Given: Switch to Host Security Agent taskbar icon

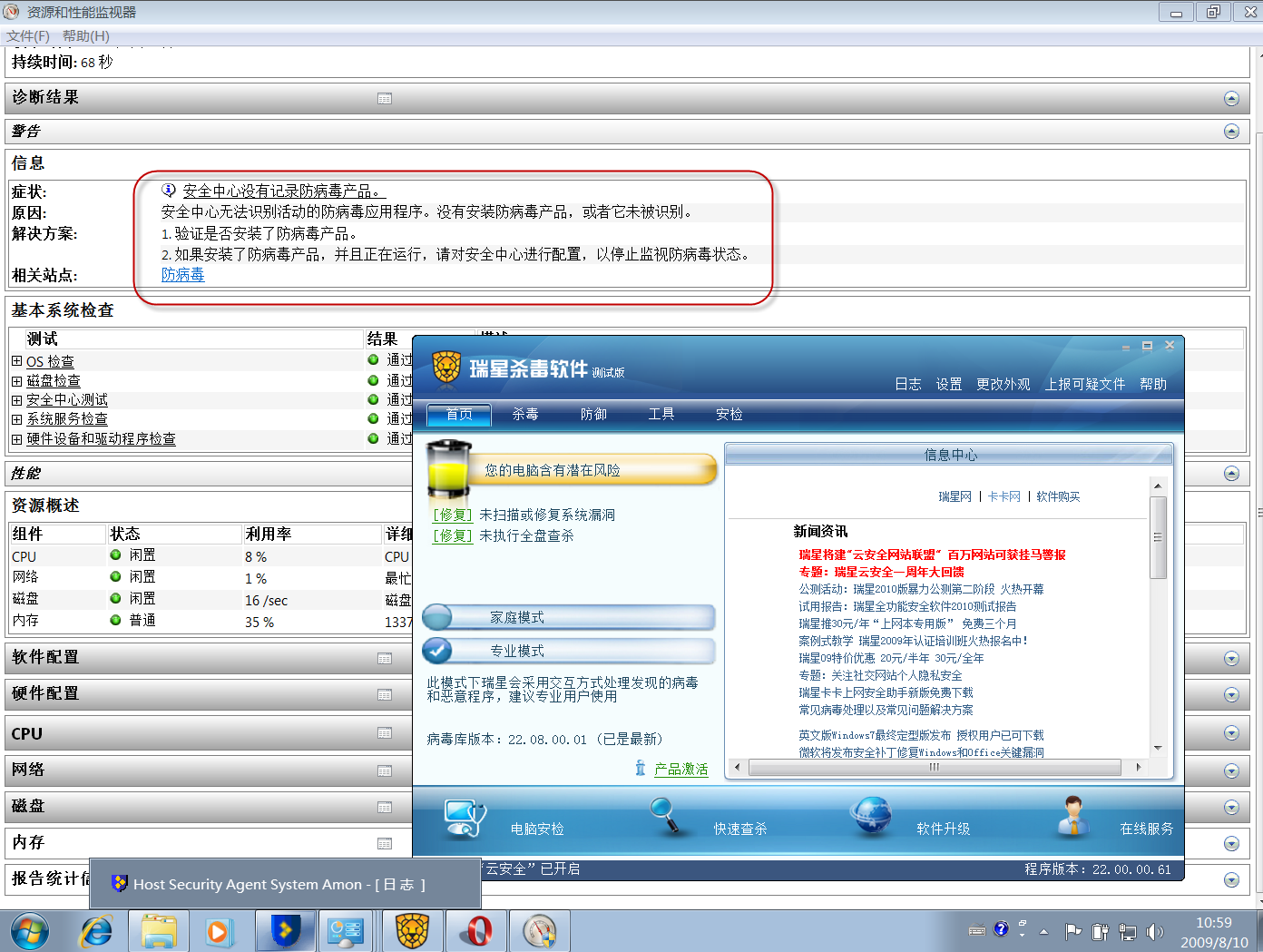Looking at the screenshot, I should pyautogui.click(x=285, y=931).
